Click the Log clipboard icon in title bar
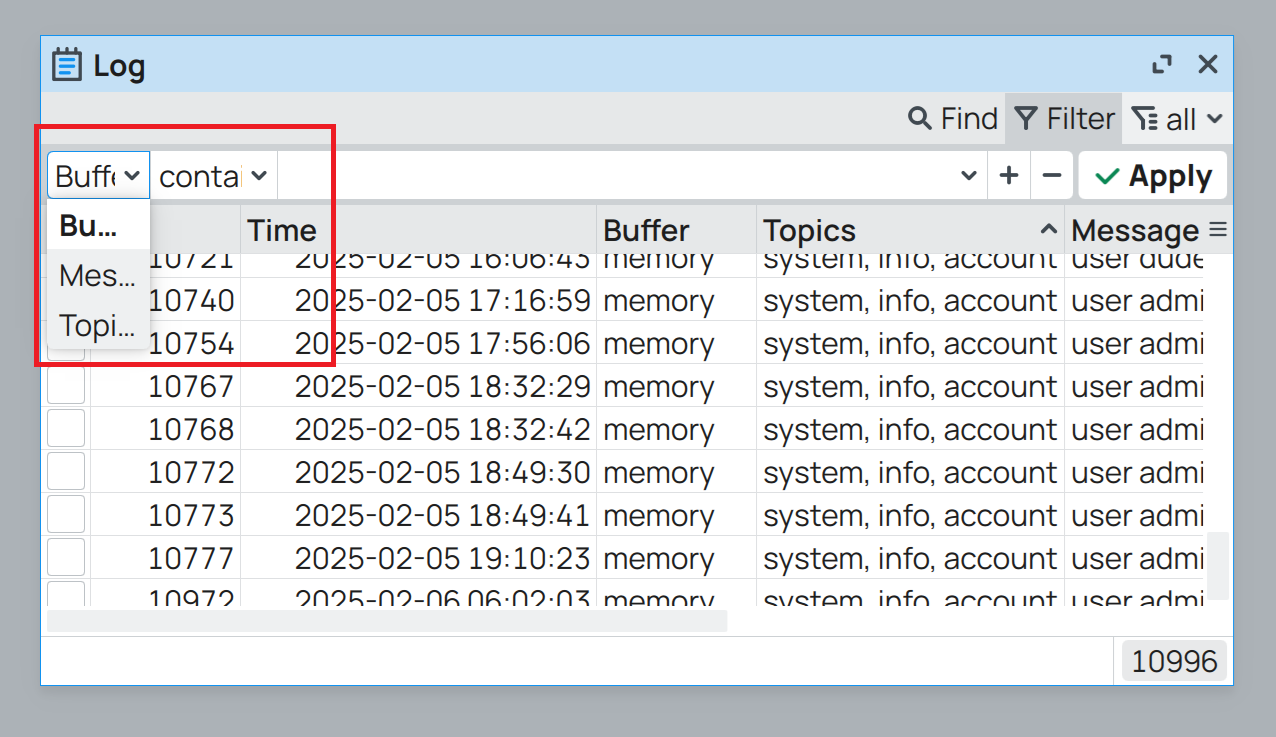The width and height of the screenshot is (1276, 737). coord(67,66)
